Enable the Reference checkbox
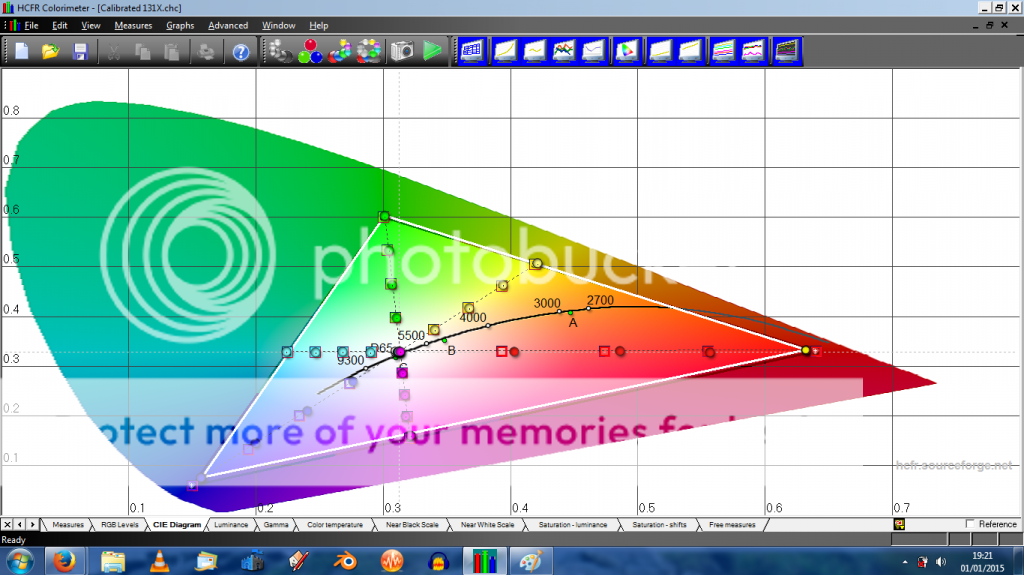This screenshot has width=1024, height=575. point(970,524)
